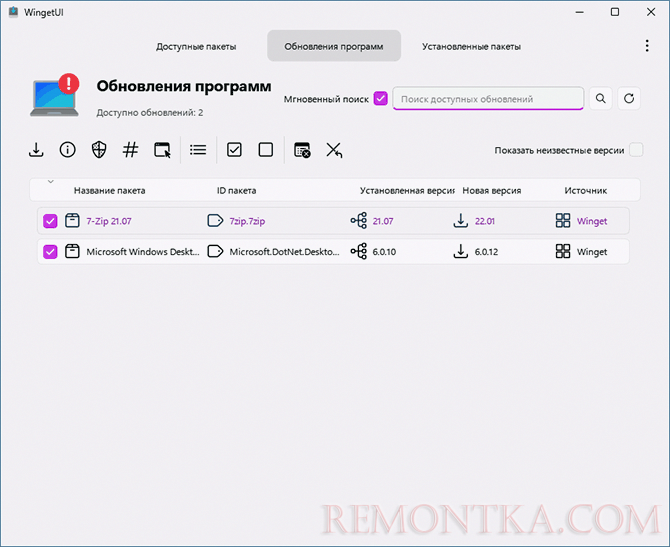Select the Microsoft Windows Deskt... package name
Screen dimensions: 670x547
point(143,252)
